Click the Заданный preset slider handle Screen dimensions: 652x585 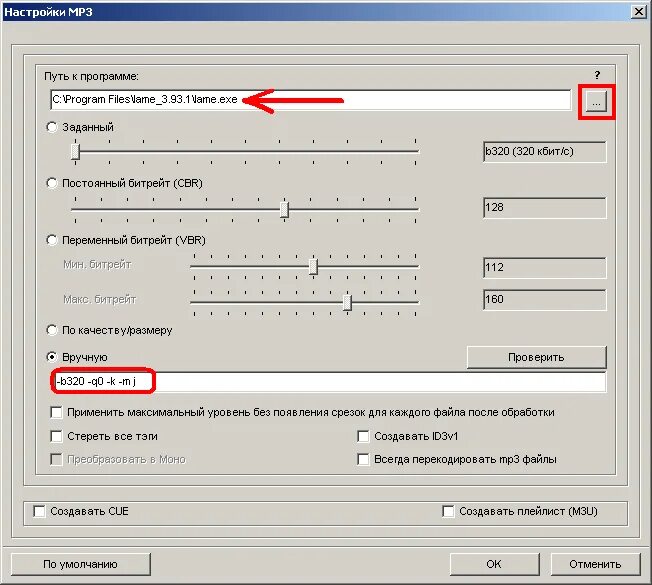tap(75, 152)
